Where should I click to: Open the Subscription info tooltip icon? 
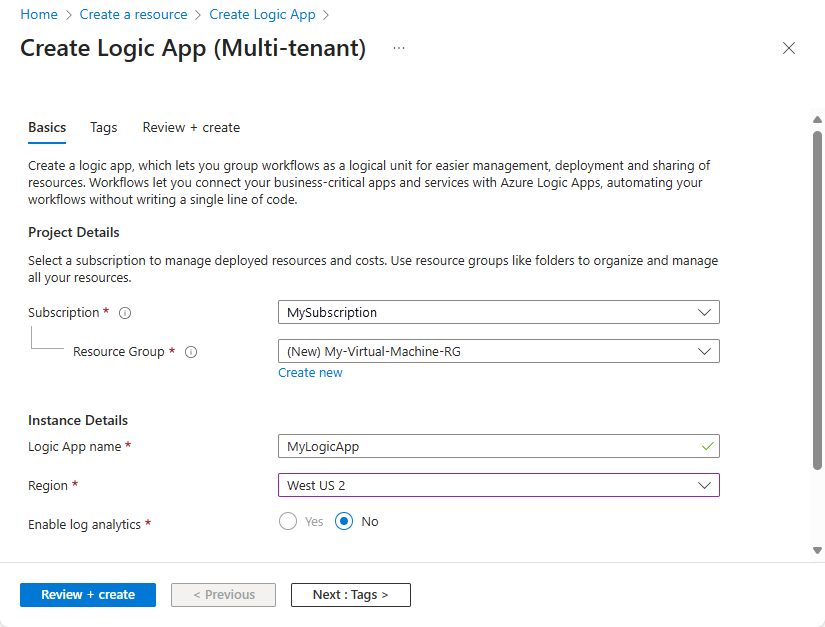click(x=124, y=312)
